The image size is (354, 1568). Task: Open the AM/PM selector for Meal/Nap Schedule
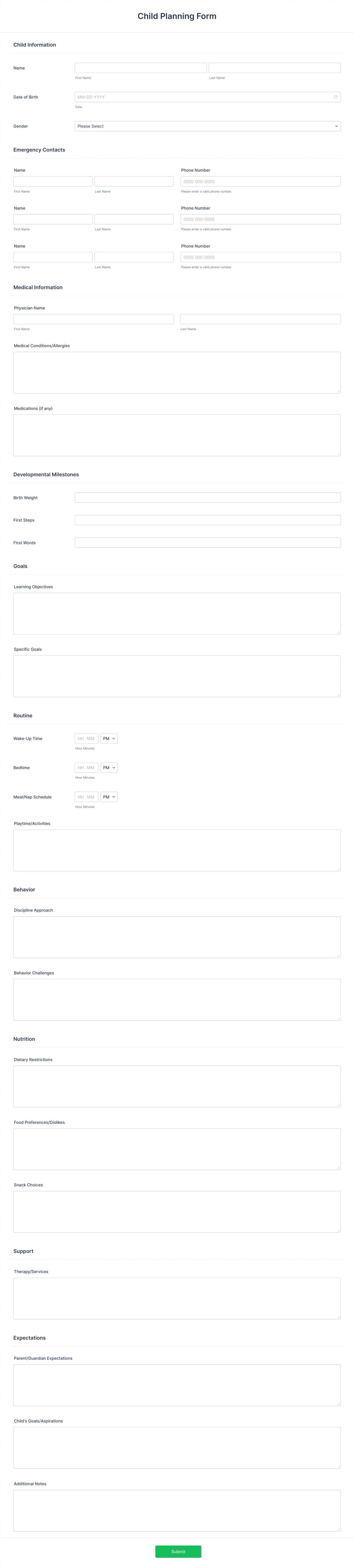tap(109, 797)
